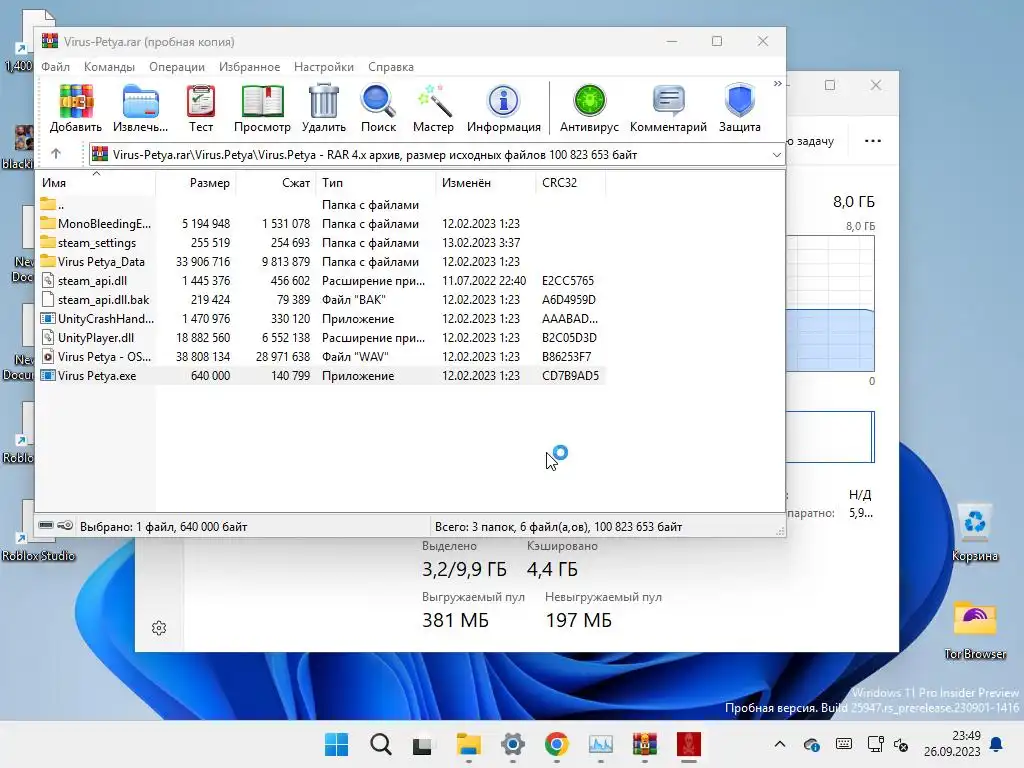Click the Защита shield icon
The width and height of the screenshot is (1024, 768).
pyautogui.click(x=739, y=108)
